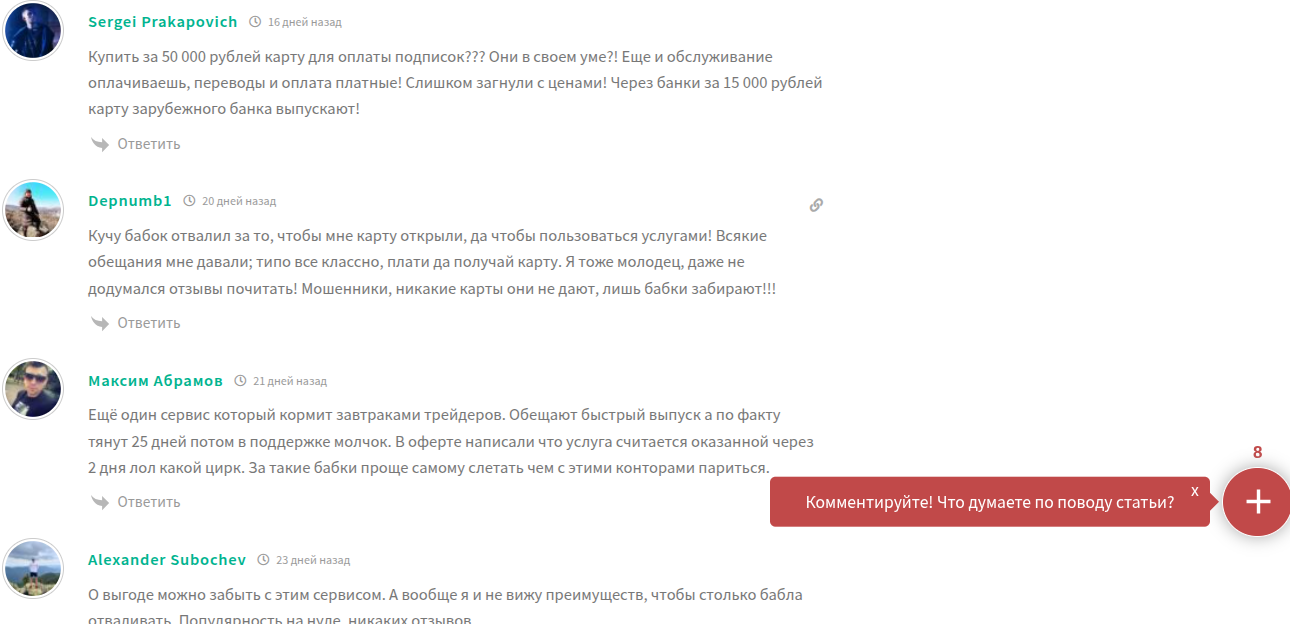Screen dimensions: 1290x624
Task: Open Depnumb1's avatar image
Action: click(34, 210)
